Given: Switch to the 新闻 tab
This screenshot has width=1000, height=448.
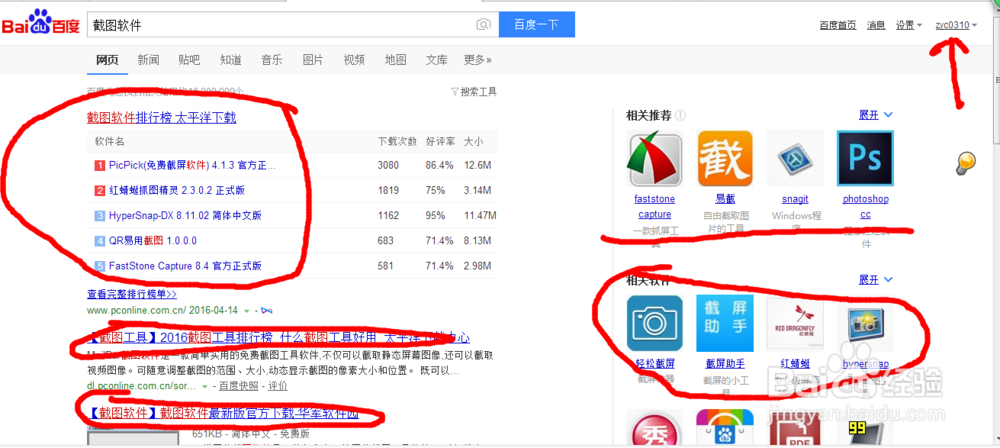Looking at the screenshot, I should [x=148, y=60].
